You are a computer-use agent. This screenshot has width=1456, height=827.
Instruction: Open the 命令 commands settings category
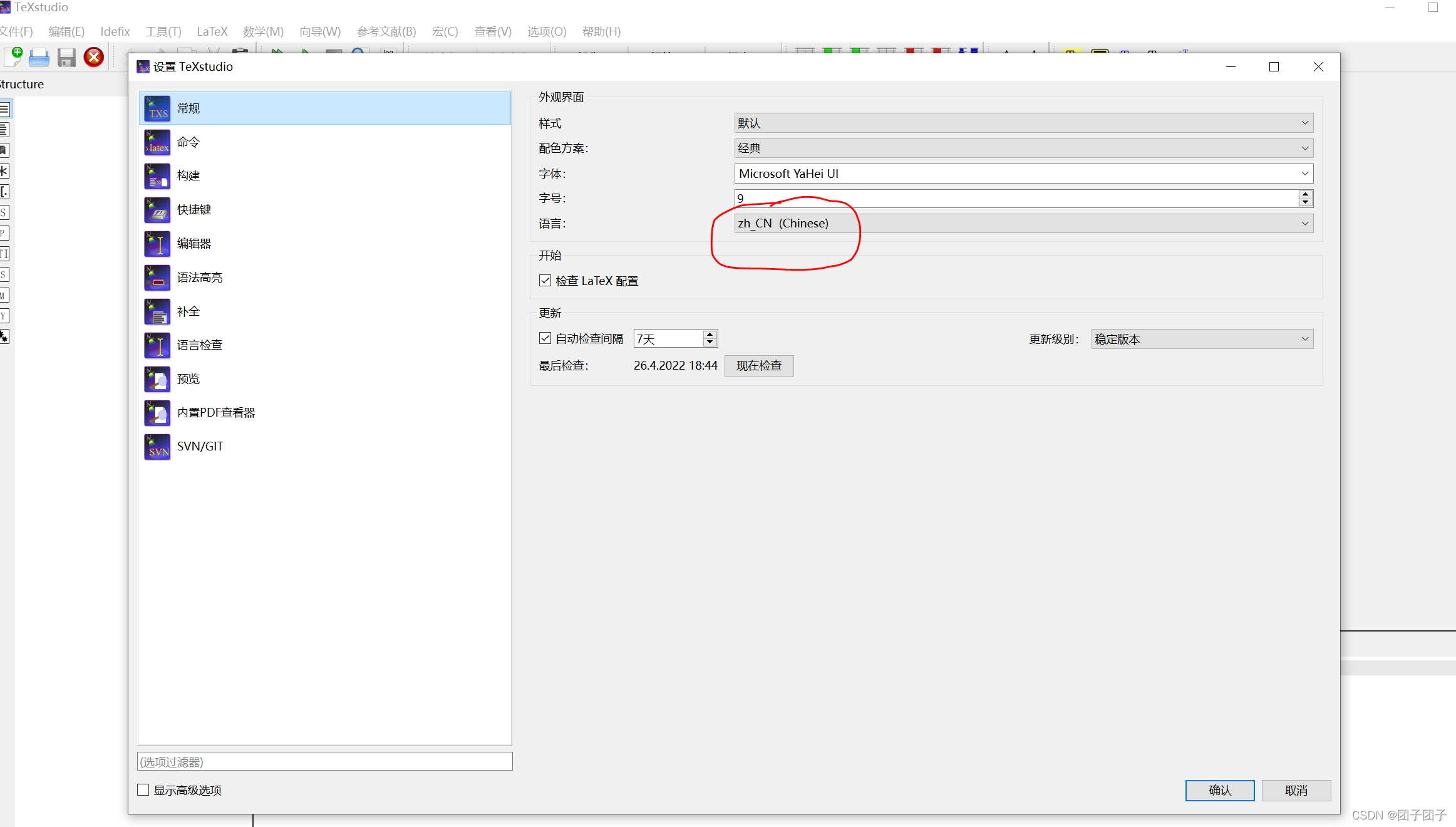click(324, 142)
